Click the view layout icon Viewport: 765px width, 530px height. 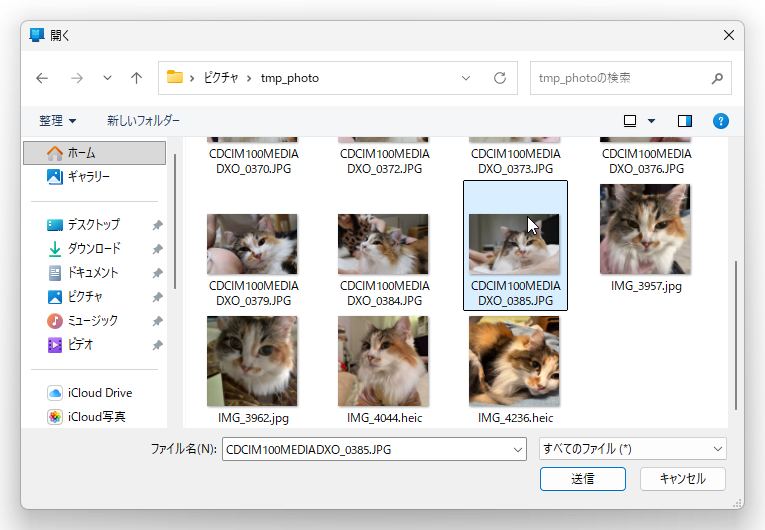(x=630, y=121)
